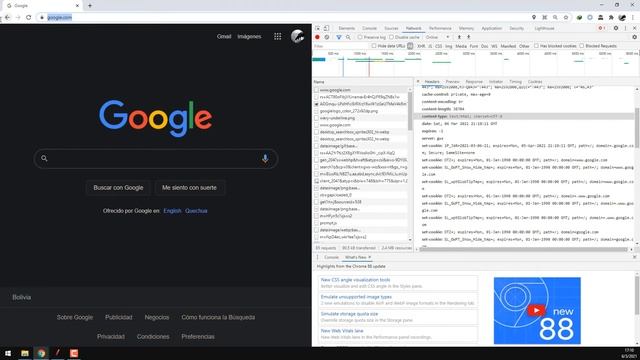
Task: Open the Online throttling dropdown
Action: 437,37
